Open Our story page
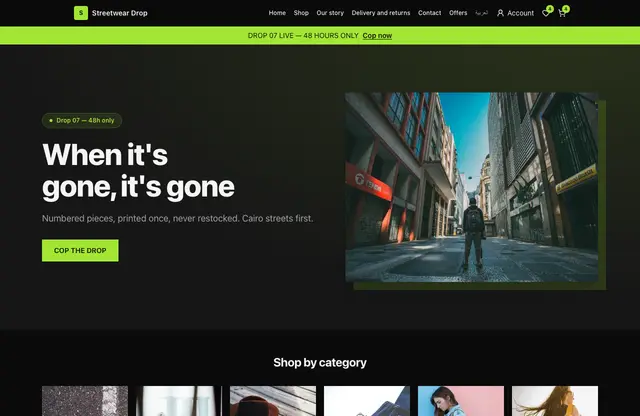The width and height of the screenshot is (640, 416). (330, 13)
